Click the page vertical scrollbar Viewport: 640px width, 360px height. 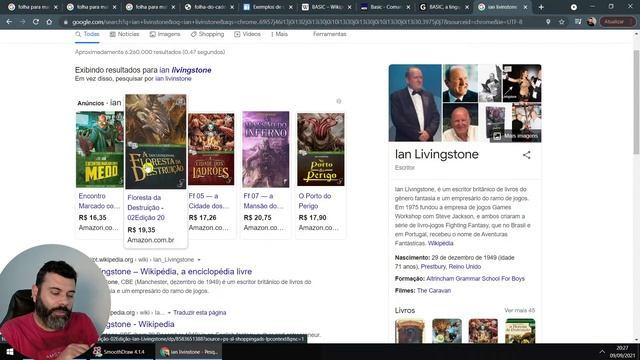tap(636, 102)
